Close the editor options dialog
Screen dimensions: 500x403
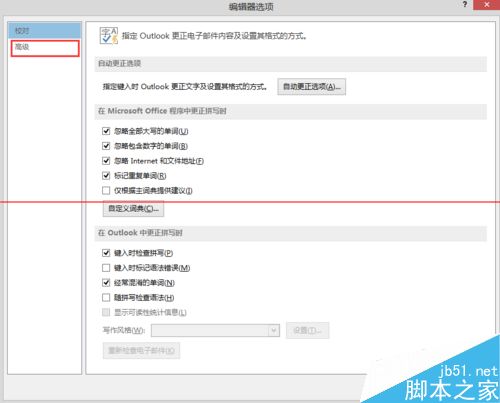[x=486, y=5]
